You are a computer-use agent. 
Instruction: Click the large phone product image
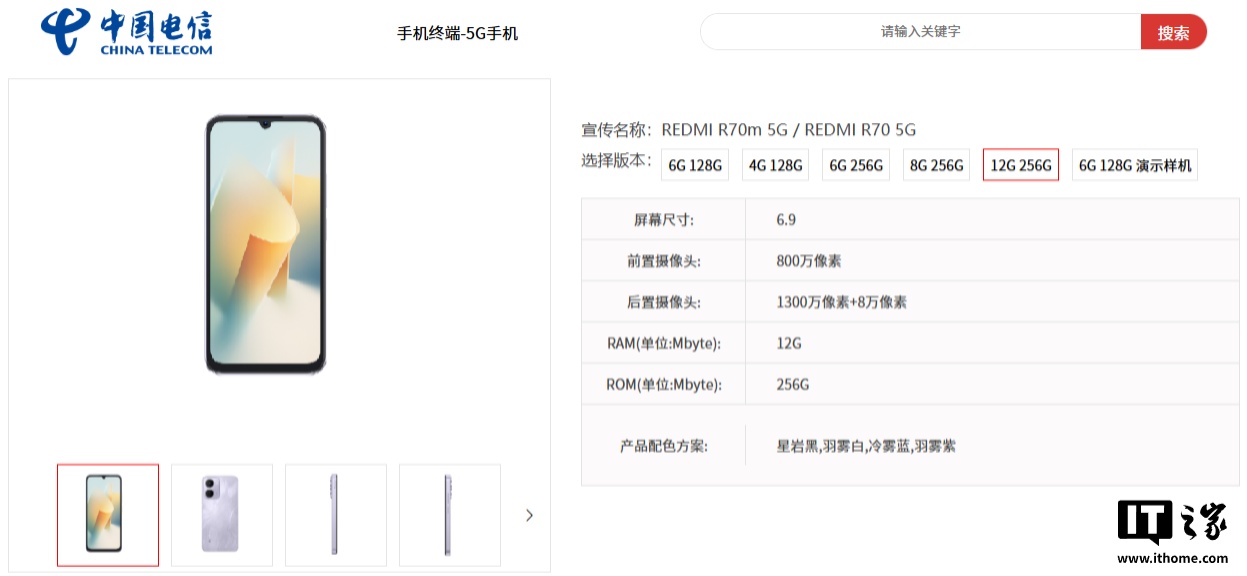point(266,245)
